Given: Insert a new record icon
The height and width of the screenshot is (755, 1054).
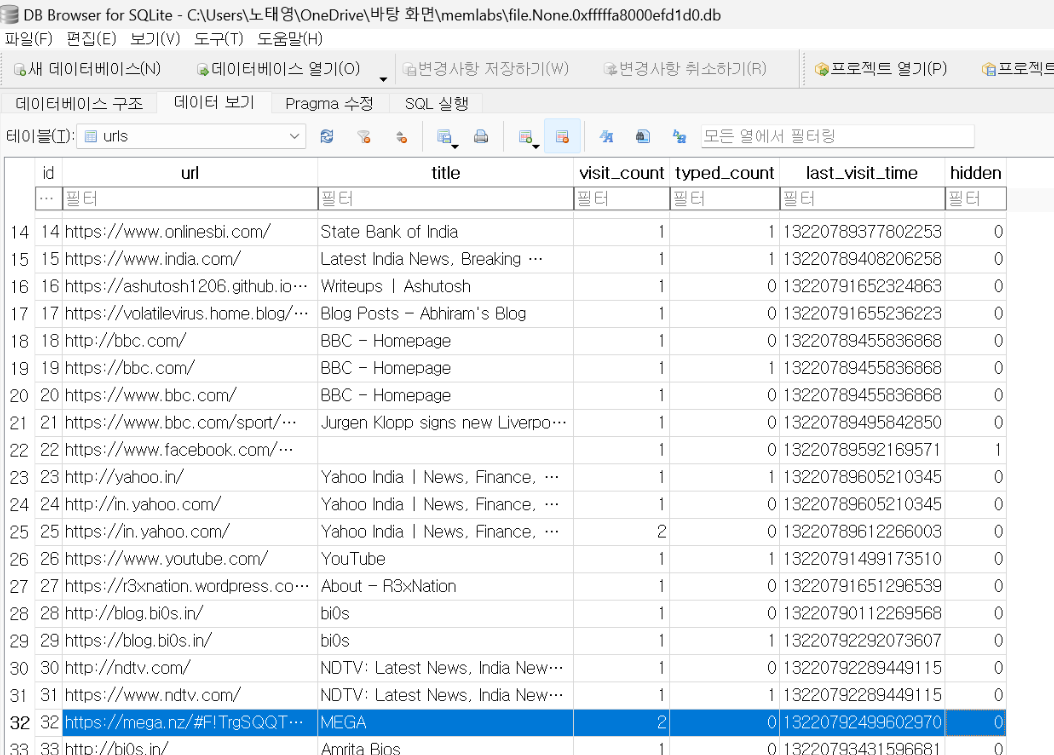Looking at the screenshot, I should coord(525,136).
